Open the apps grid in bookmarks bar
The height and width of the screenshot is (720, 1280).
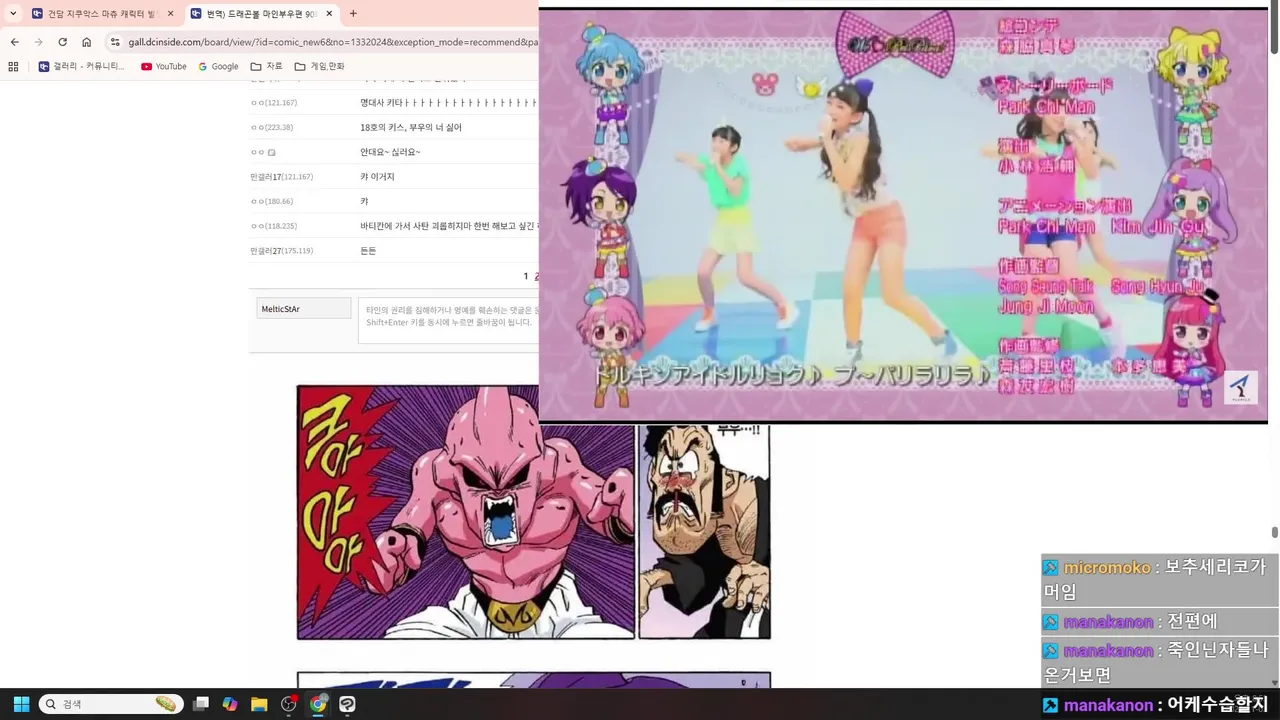(x=13, y=67)
